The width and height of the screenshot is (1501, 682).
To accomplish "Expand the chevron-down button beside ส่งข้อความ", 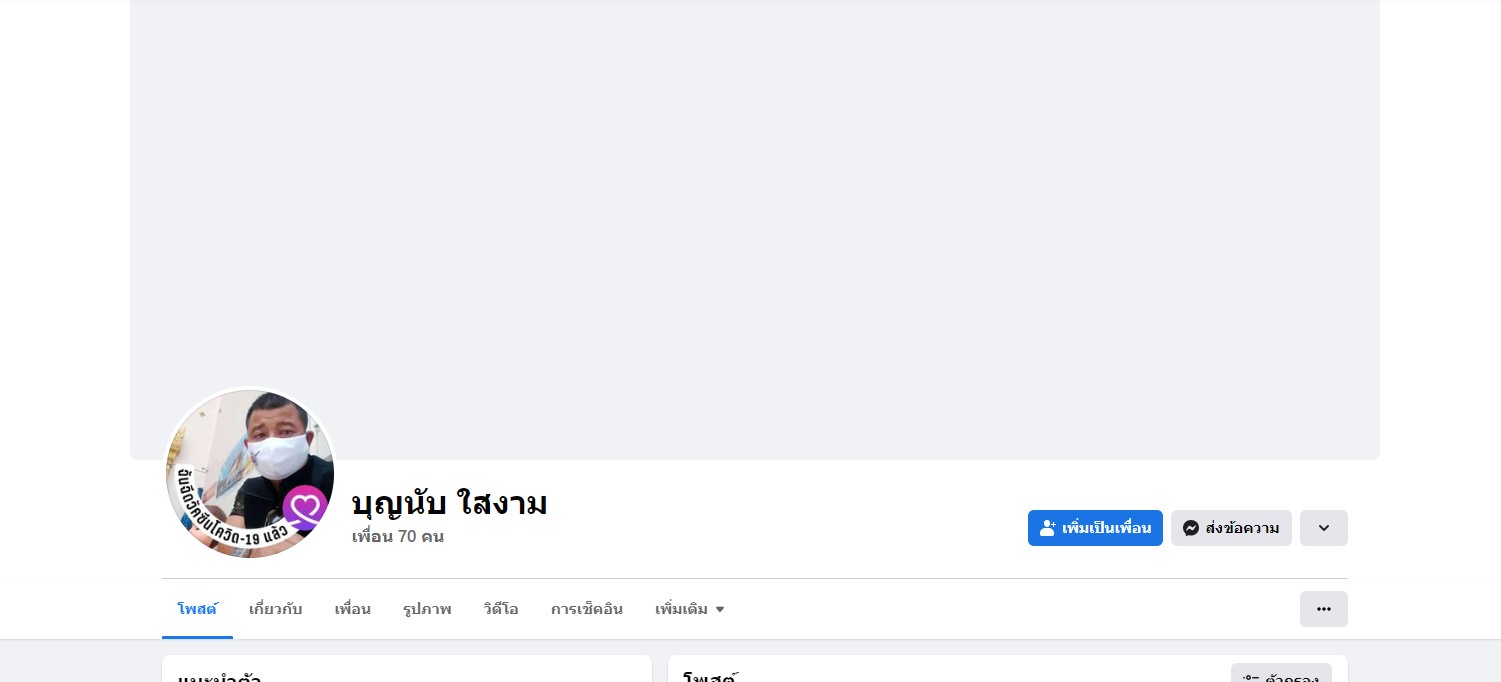I will tap(1323, 528).
